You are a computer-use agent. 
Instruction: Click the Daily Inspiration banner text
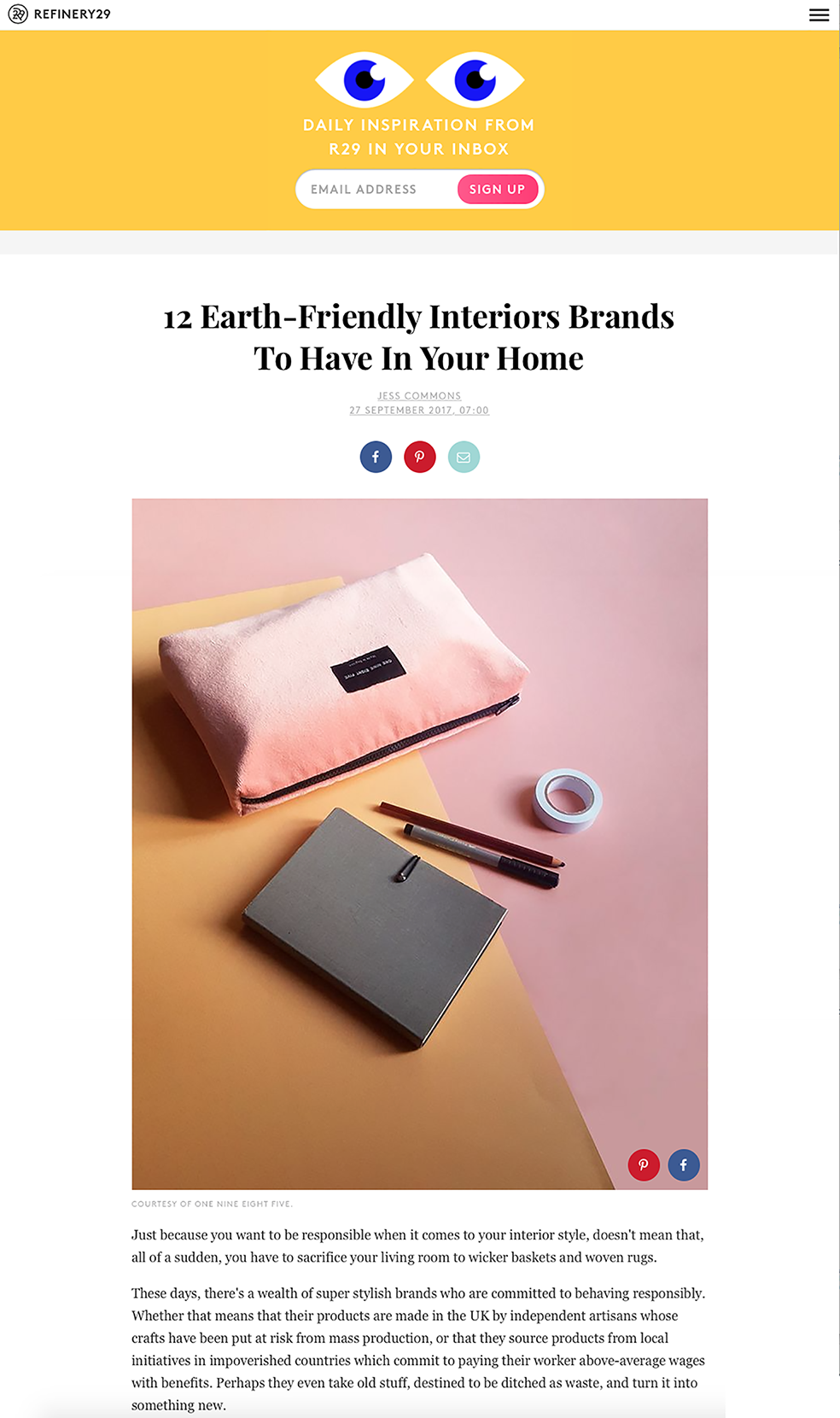point(419,137)
